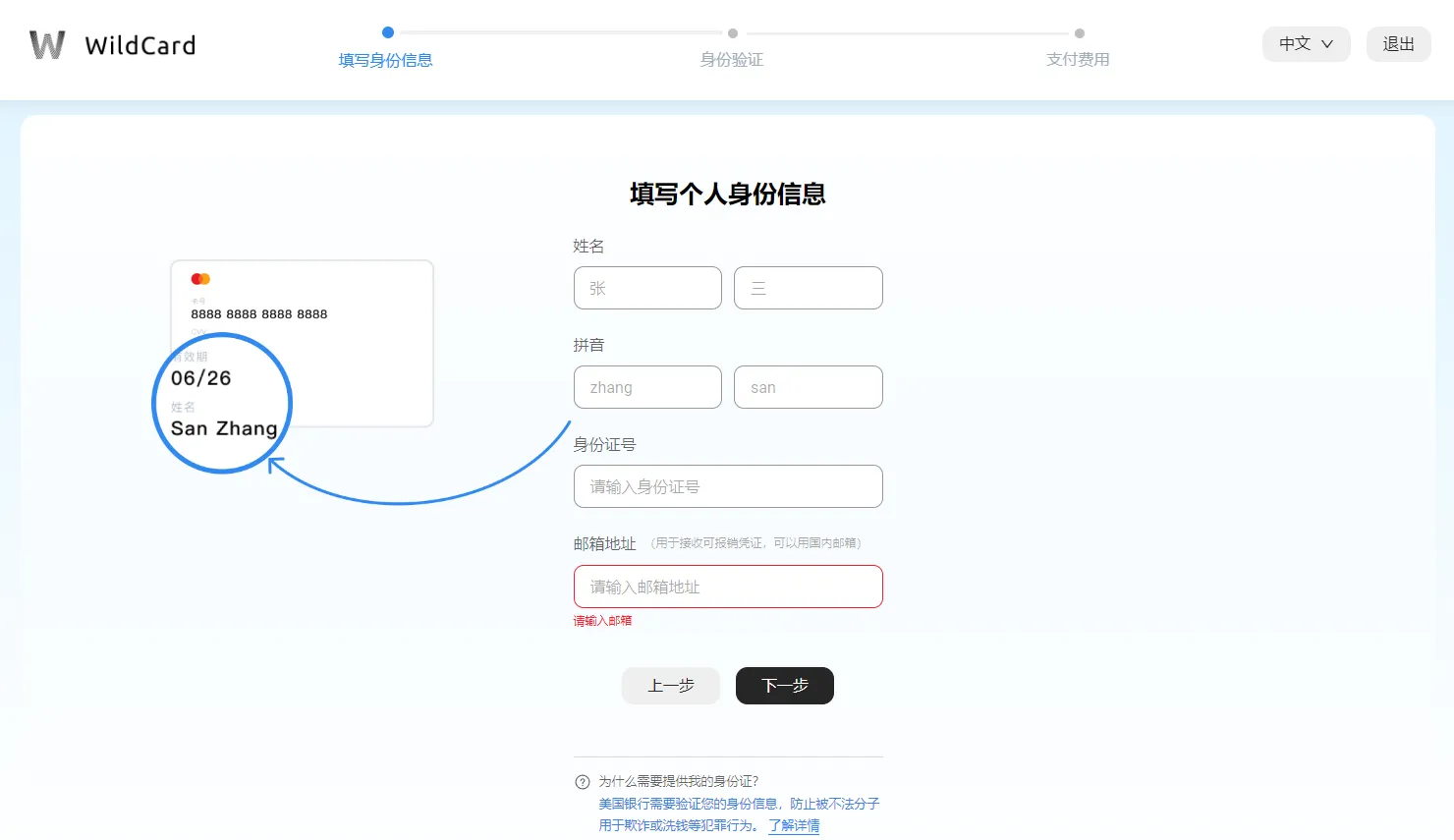Click the last progress step dot
1454x840 pixels.
point(1080,33)
